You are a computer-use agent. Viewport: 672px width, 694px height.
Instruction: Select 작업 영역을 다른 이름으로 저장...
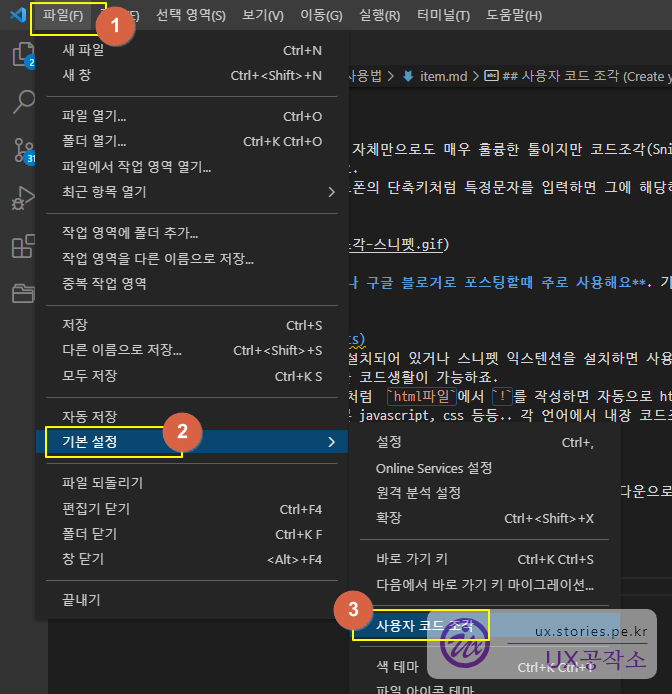click(192, 258)
